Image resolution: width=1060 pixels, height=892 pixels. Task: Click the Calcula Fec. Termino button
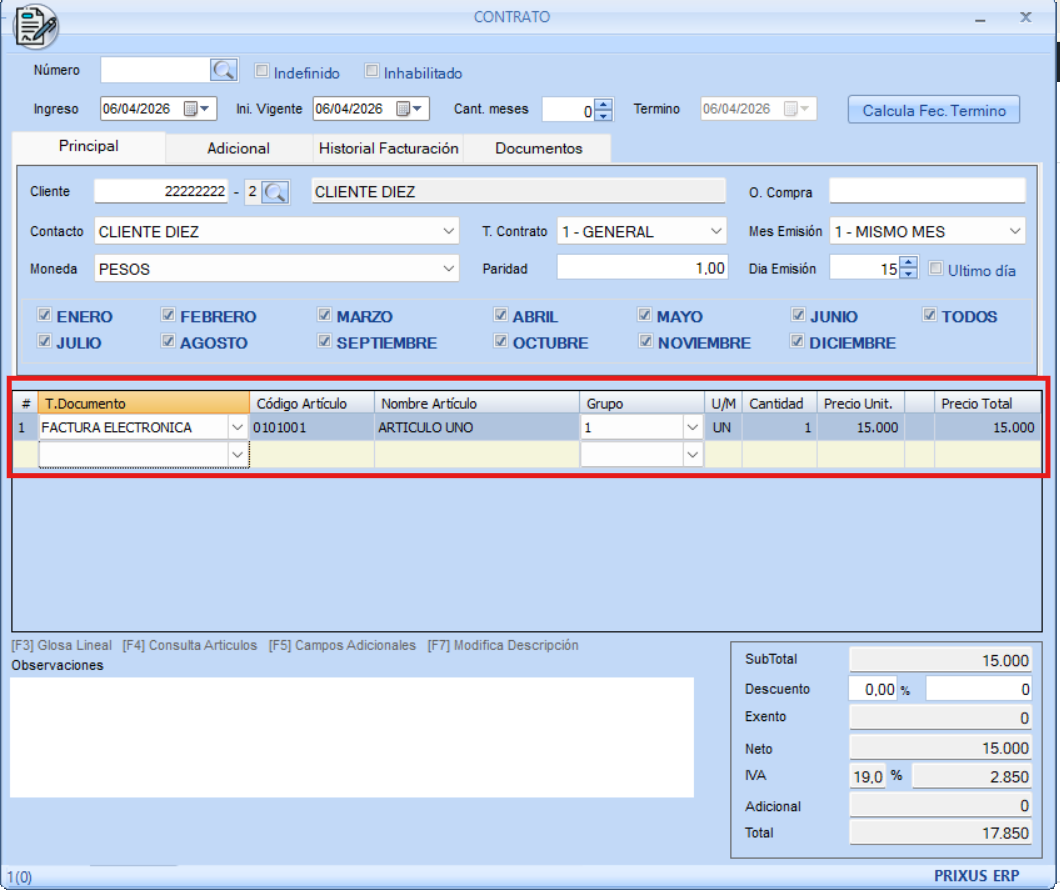coord(933,110)
